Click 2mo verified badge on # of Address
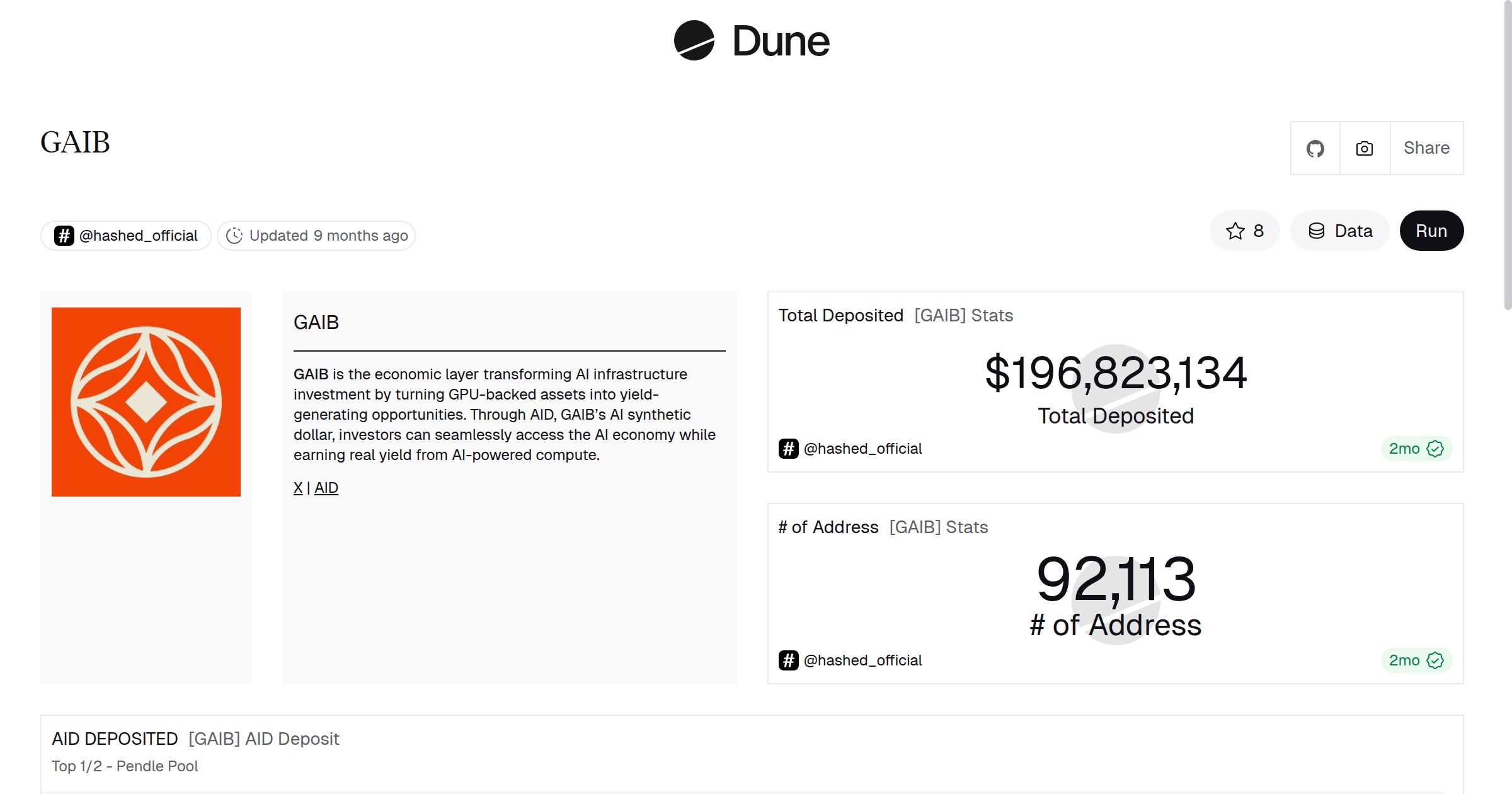 pyautogui.click(x=1416, y=660)
